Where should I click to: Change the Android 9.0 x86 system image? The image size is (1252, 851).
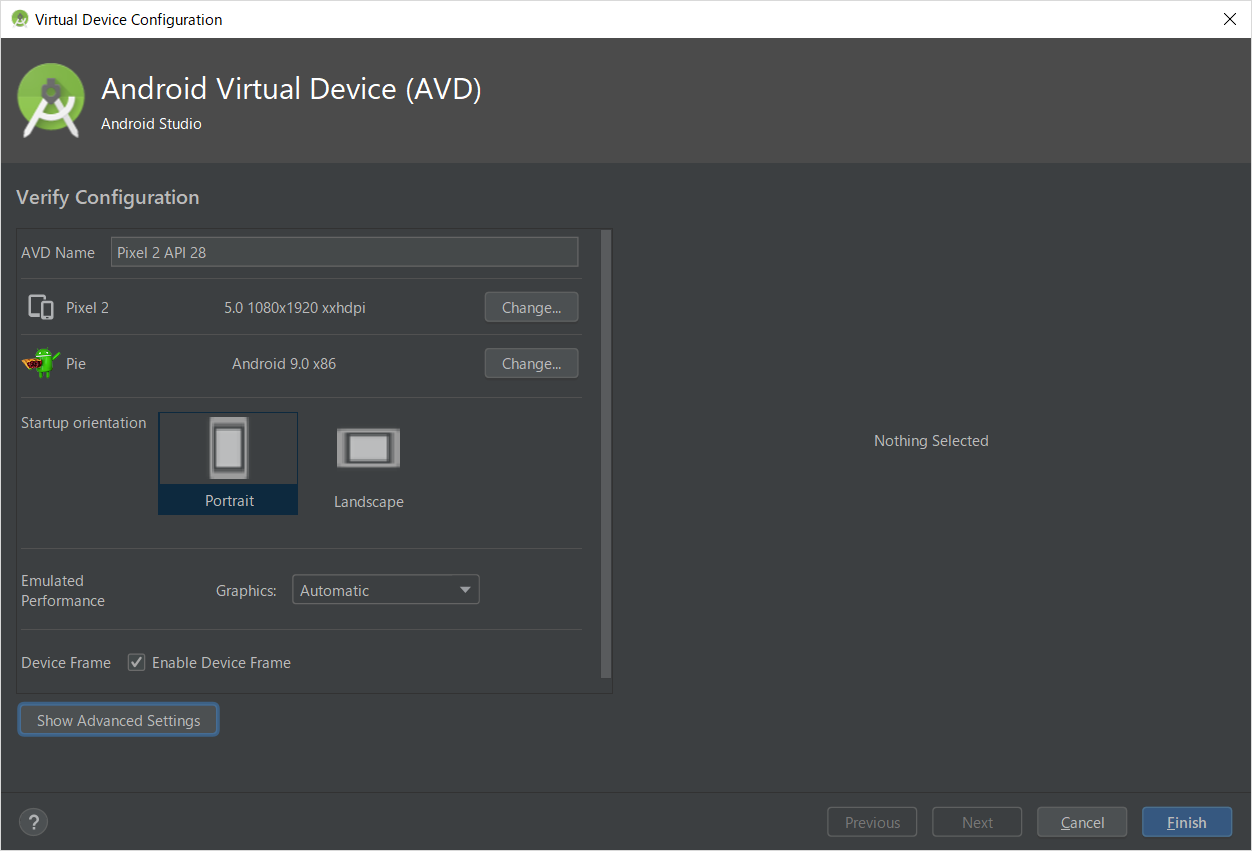pos(531,363)
